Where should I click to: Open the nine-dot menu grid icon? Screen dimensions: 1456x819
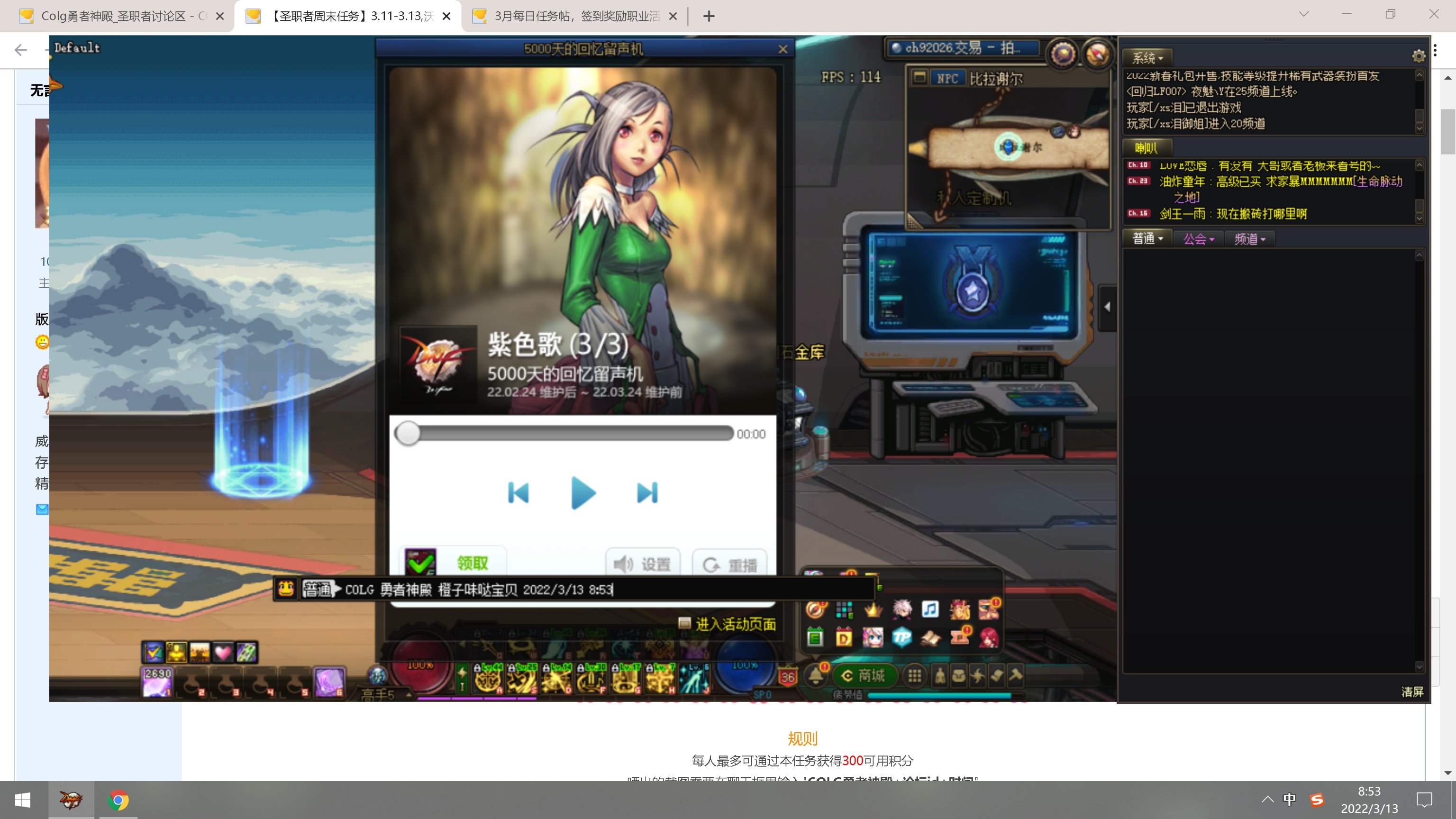(x=915, y=675)
